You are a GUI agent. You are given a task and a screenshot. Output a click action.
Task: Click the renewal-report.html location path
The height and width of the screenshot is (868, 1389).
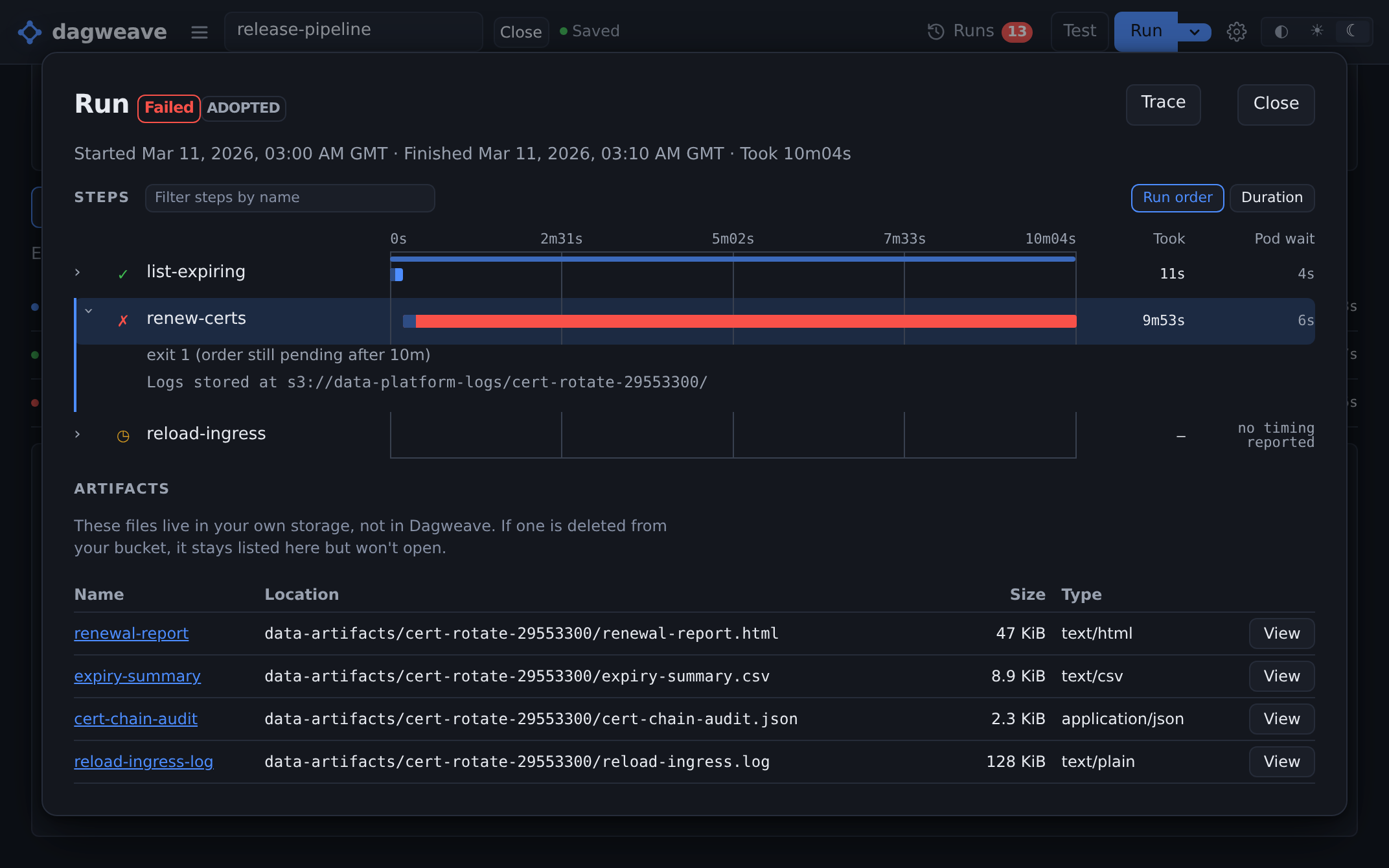(521, 634)
